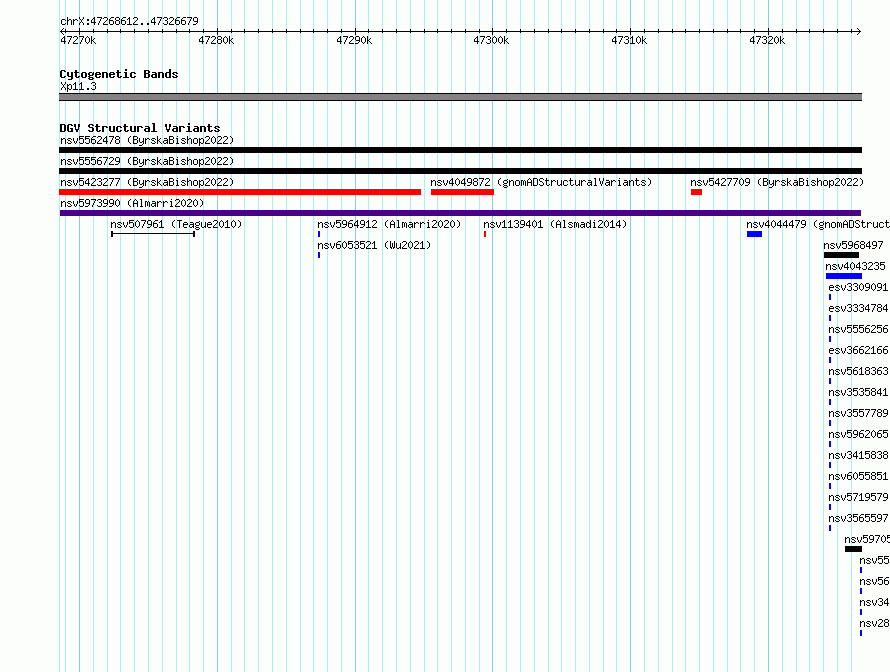Open nsv4049872 (gnomADStructuralVariants) label
The width and height of the screenshot is (890, 672).
tap(541, 182)
